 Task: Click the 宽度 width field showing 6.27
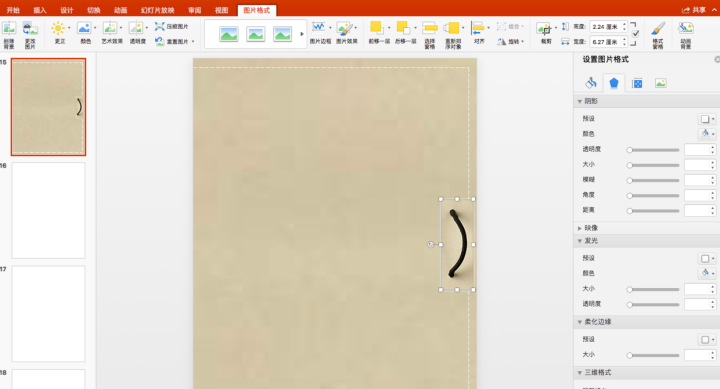click(606, 42)
